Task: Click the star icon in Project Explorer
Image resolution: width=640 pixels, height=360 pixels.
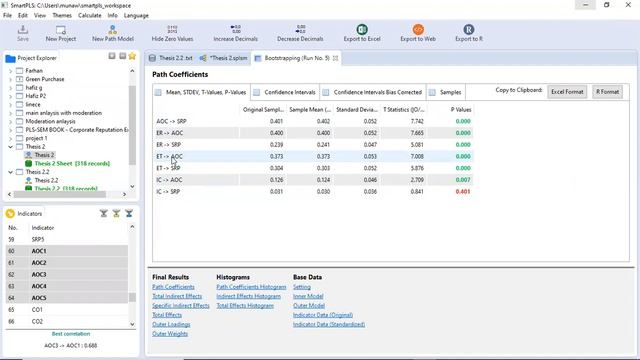Action: pyautogui.click(x=132, y=56)
